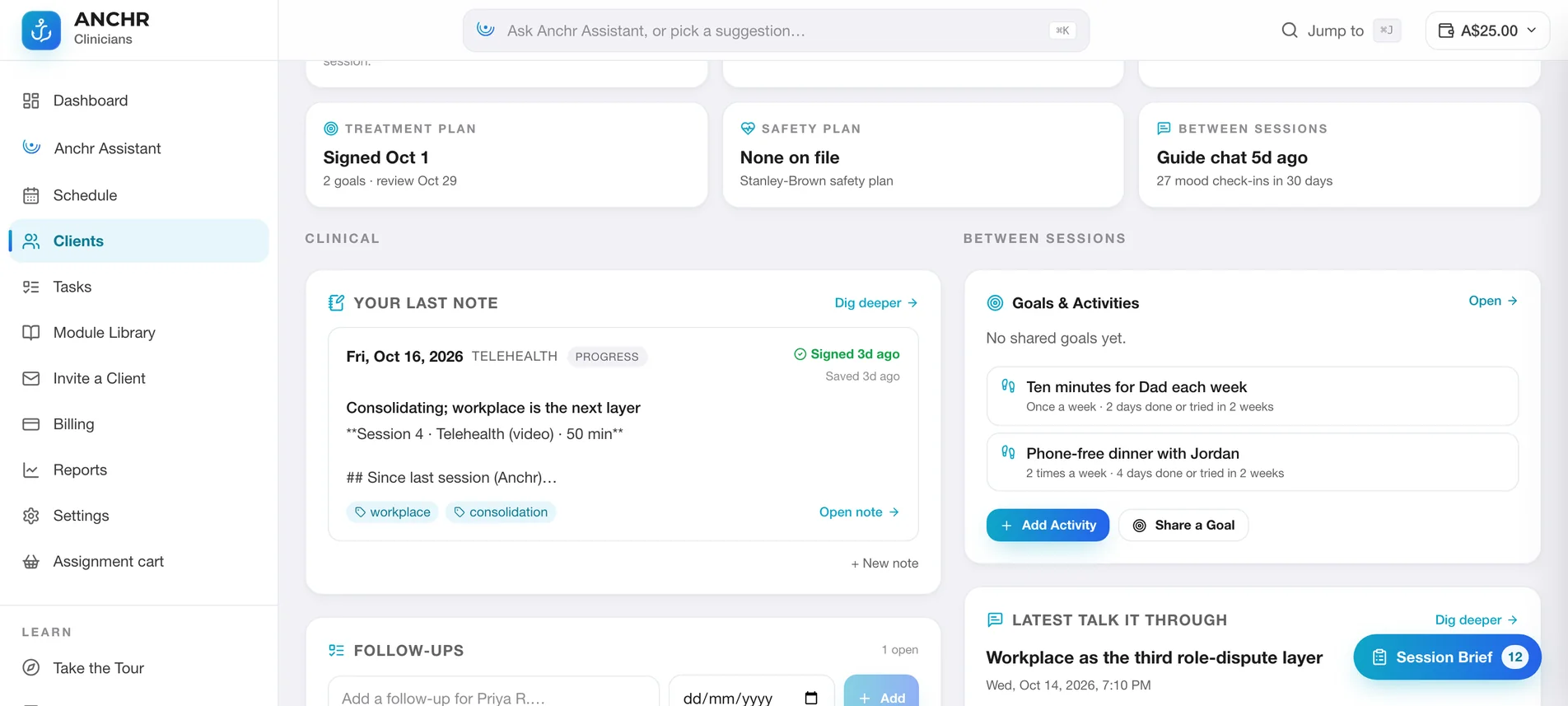
Task: Click the Tasks checklist icon
Action: pyautogui.click(x=31, y=287)
